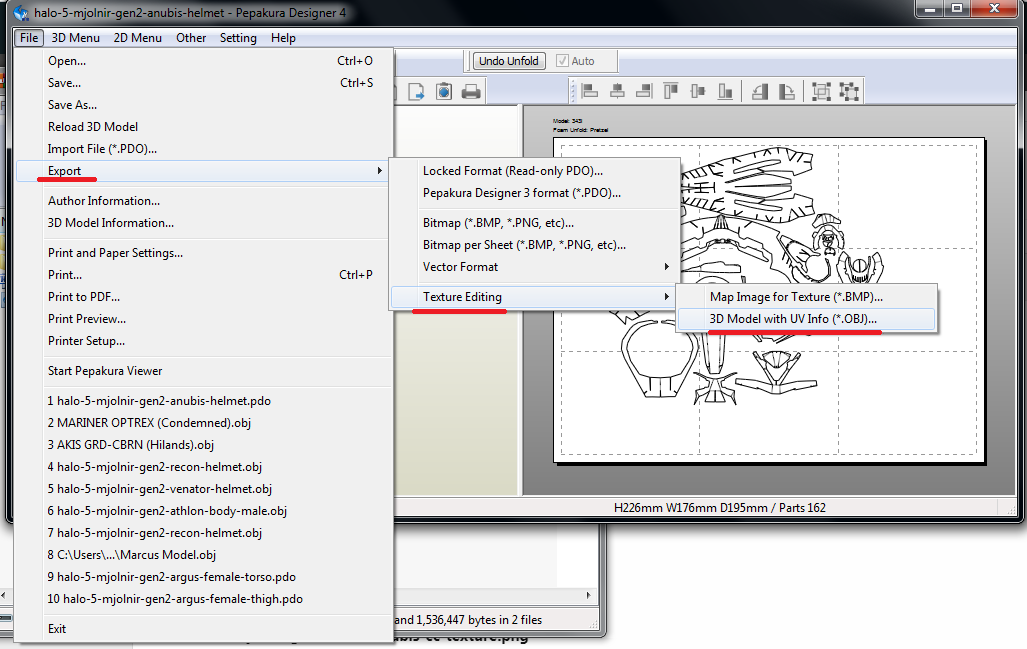The image size is (1027, 649).
Task: Expand the Texture Editing submenu
Action: point(534,297)
